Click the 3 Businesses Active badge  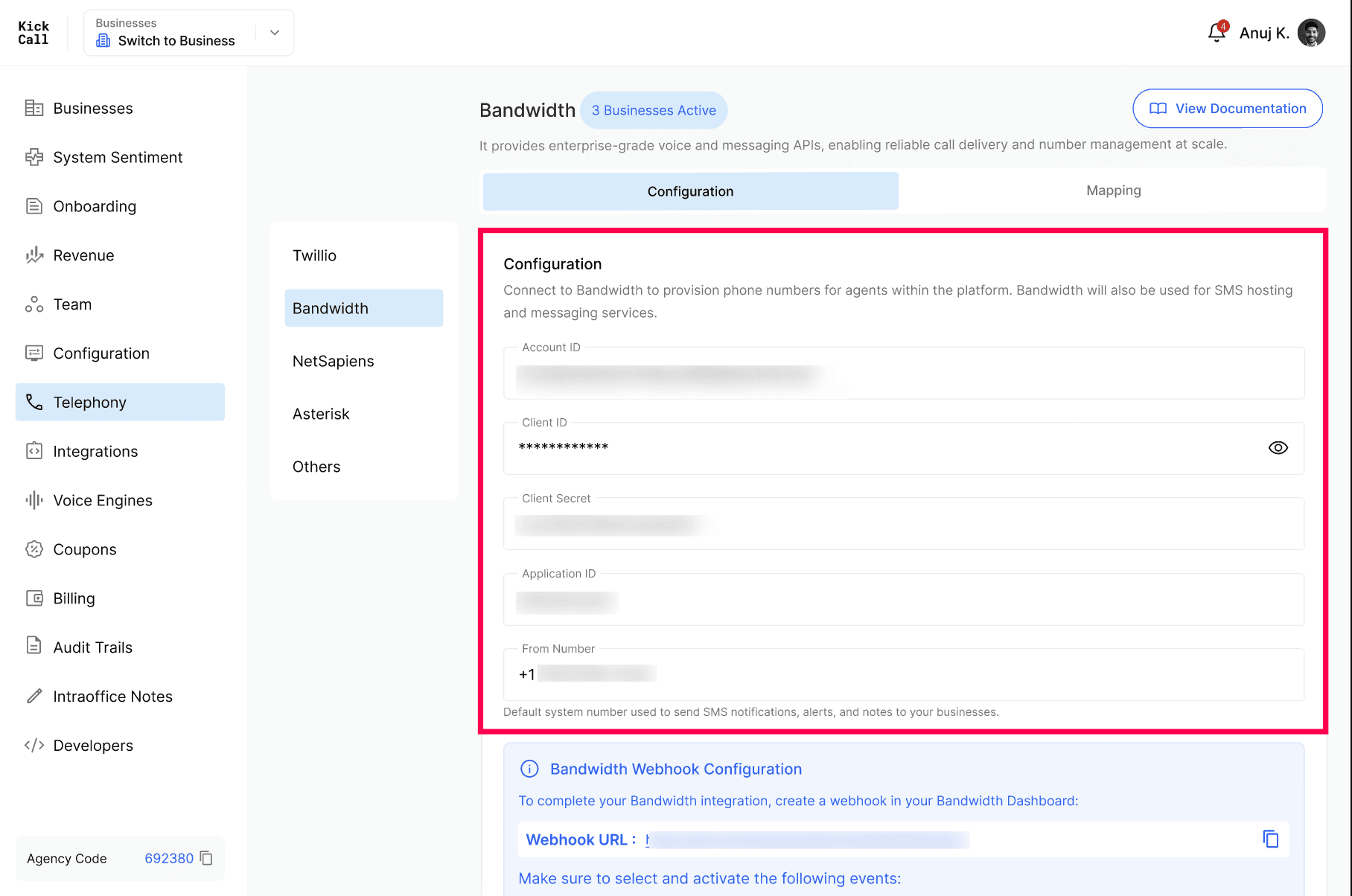[654, 110]
